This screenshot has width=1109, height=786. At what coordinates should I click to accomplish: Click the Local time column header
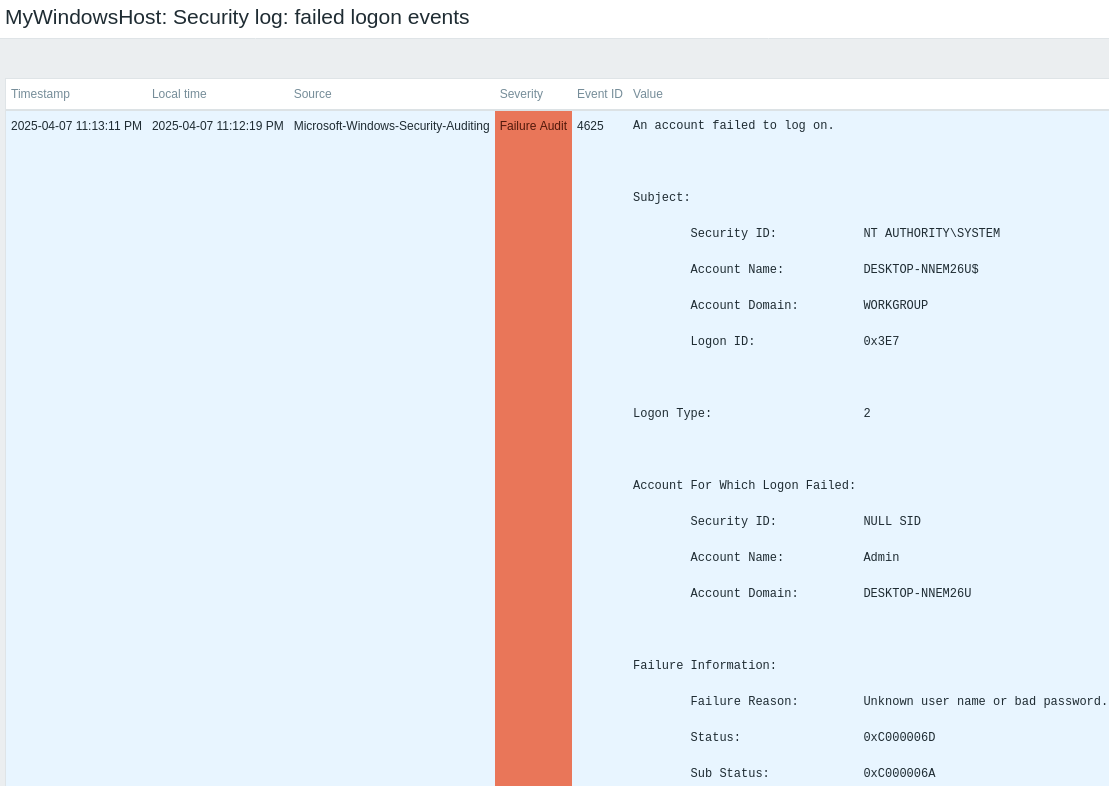(x=179, y=94)
